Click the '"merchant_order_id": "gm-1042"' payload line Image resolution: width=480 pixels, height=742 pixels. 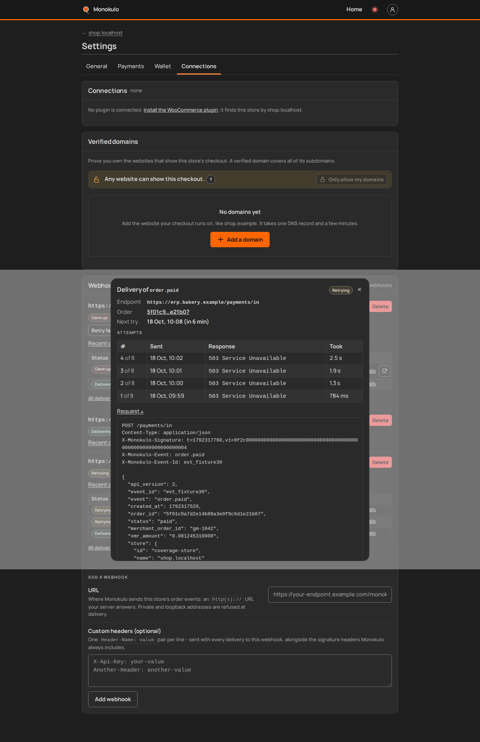(x=172, y=529)
